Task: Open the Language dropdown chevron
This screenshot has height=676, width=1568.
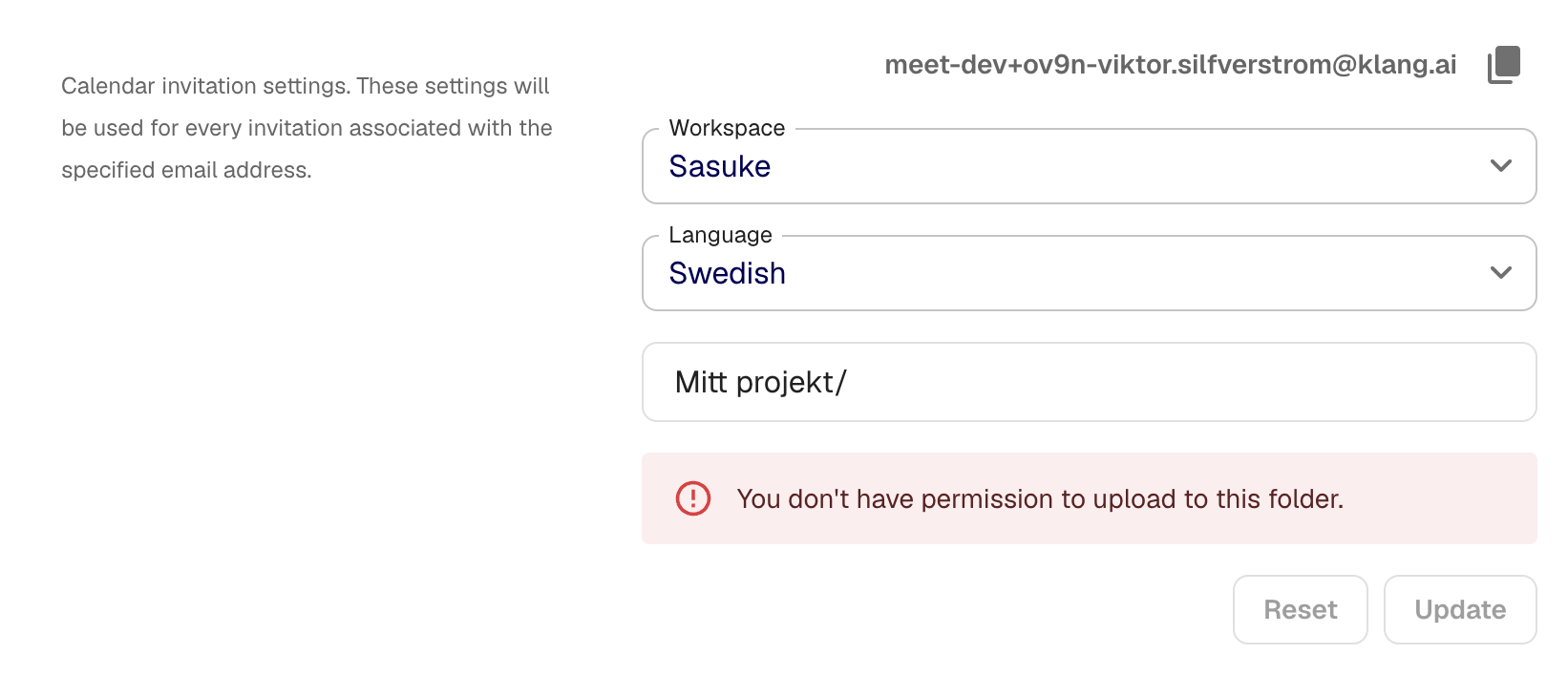Action: 1500,272
